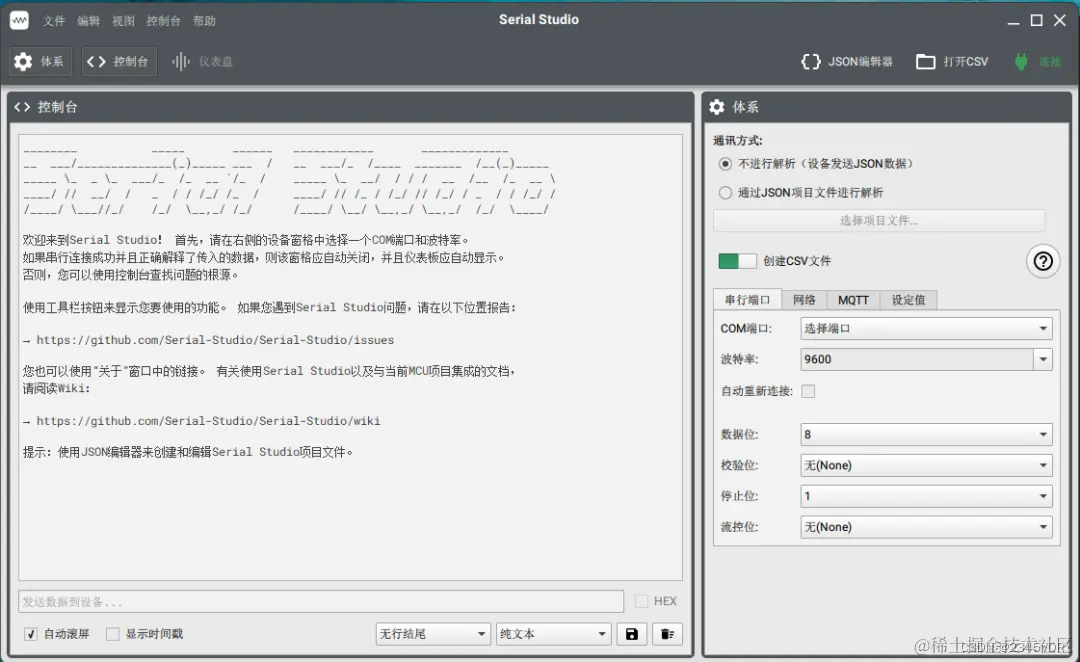This screenshot has width=1080, height=662.
Task: Switch to the 网络 tab
Action: pos(804,300)
